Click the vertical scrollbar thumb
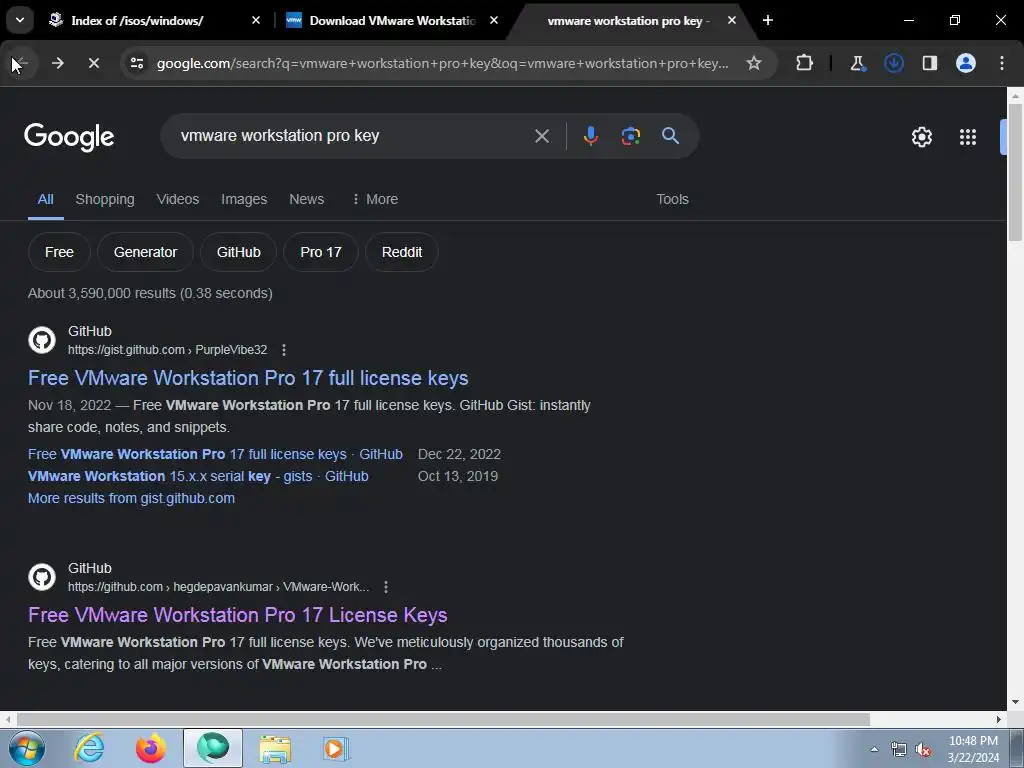The image size is (1024, 768). [1015, 172]
